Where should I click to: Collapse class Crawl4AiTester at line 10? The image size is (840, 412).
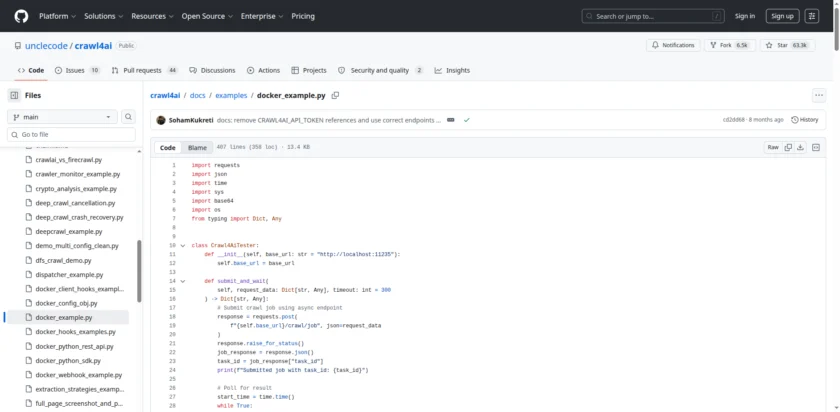pyautogui.click(x=183, y=245)
